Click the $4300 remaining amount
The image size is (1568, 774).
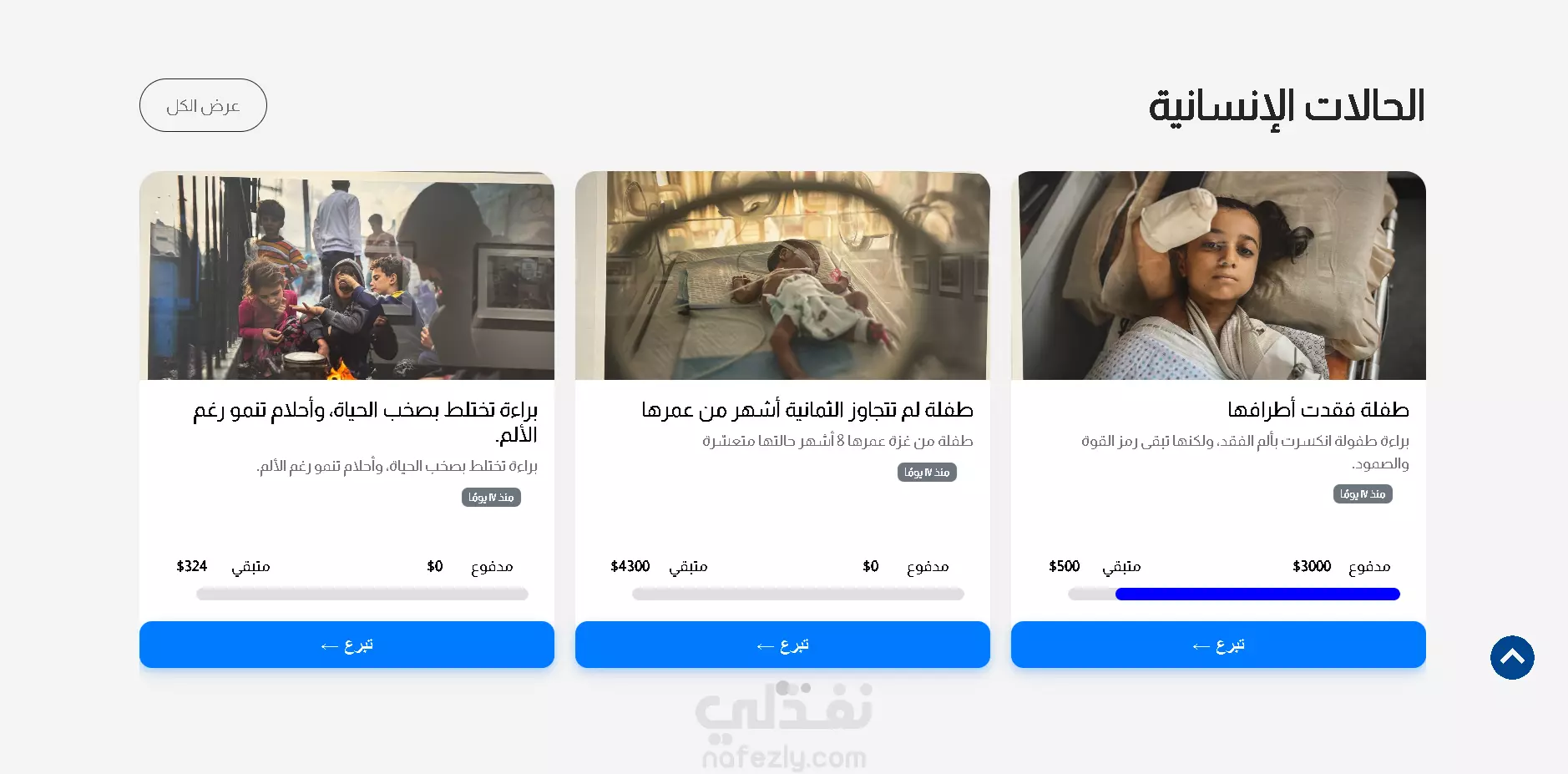(630, 566)
